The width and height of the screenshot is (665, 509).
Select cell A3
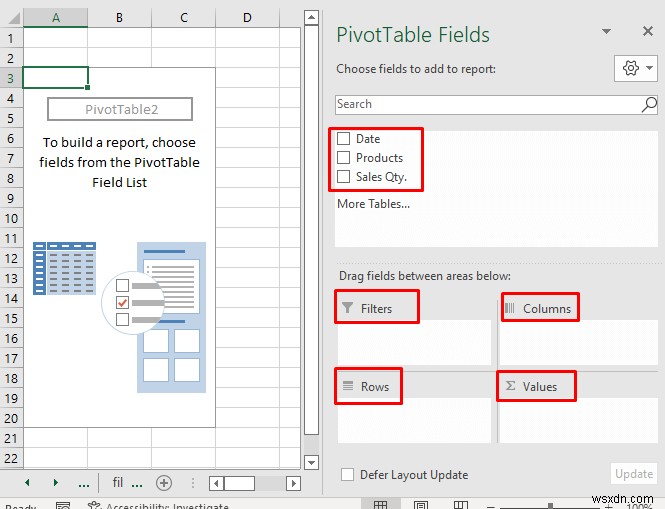56,78
